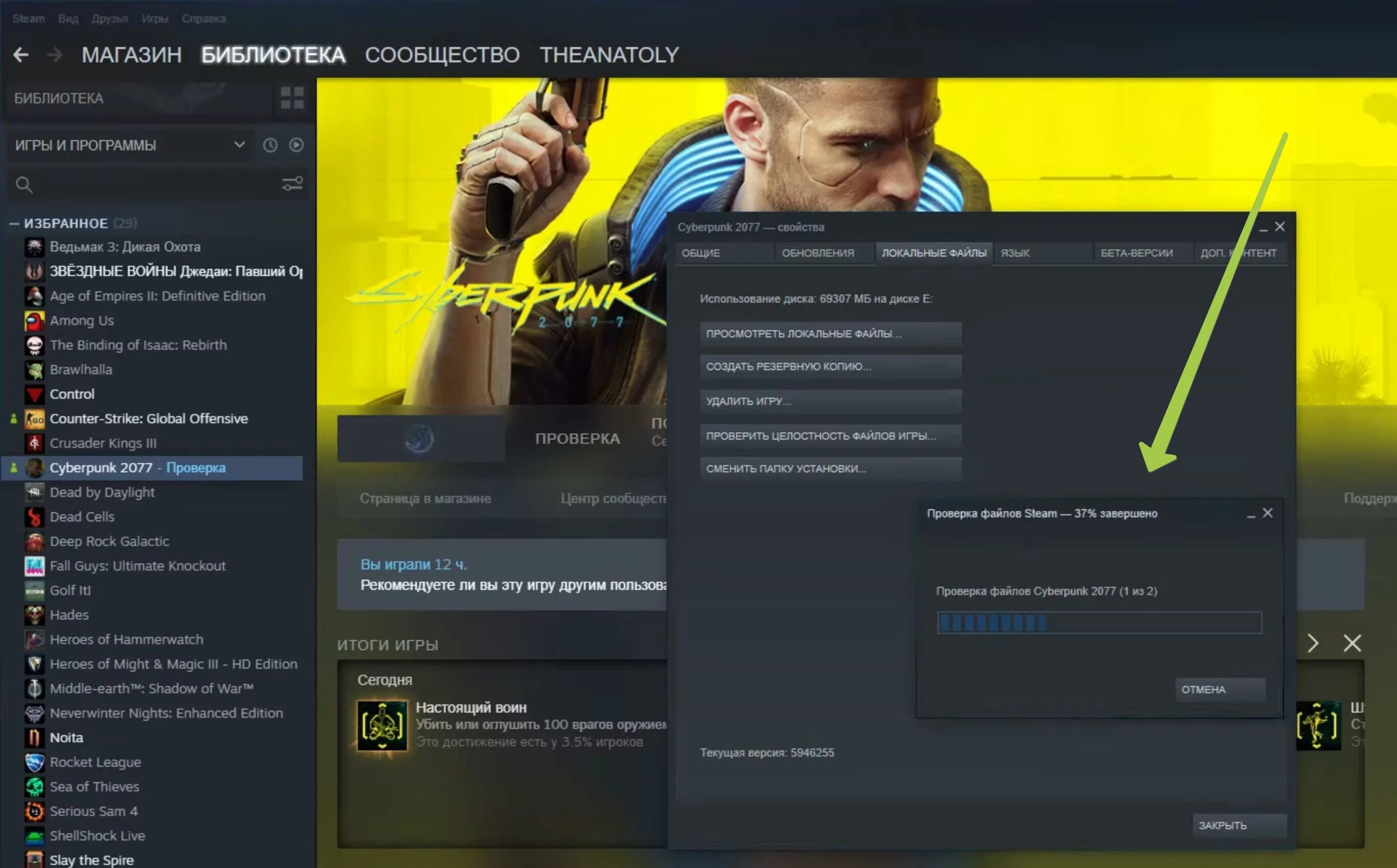Open the Steam menu
The width and height of the screenshot is (1397, 868).
[x=28, y=18]
